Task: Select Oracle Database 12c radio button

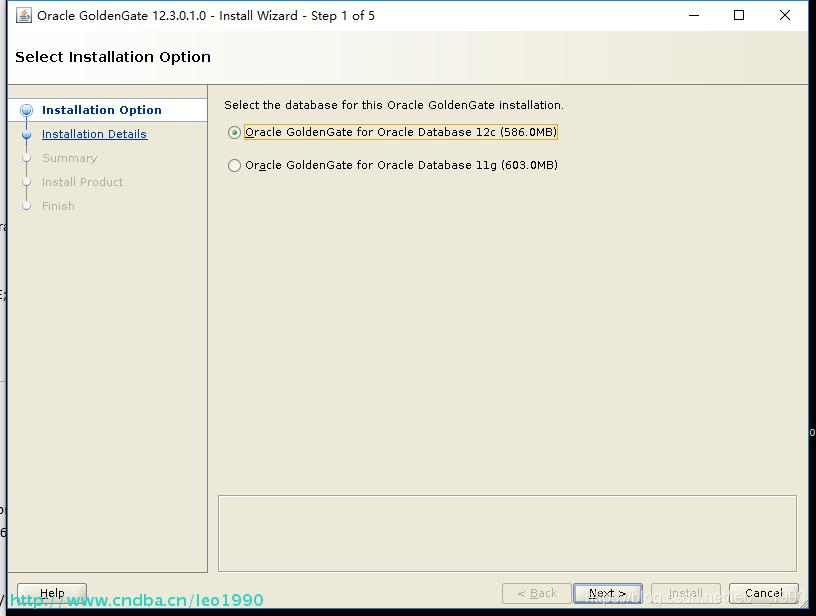Action: click(x=234, y=133)
